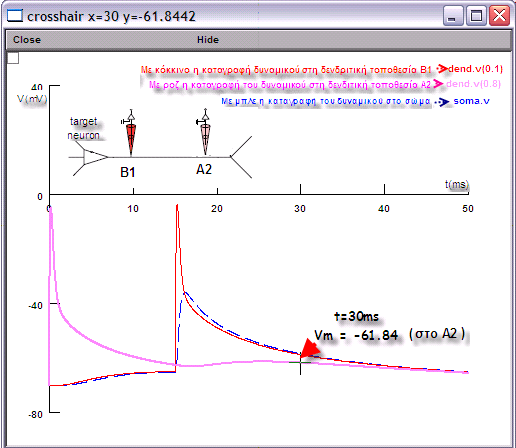Click the A2 label under dendrite

204,169
